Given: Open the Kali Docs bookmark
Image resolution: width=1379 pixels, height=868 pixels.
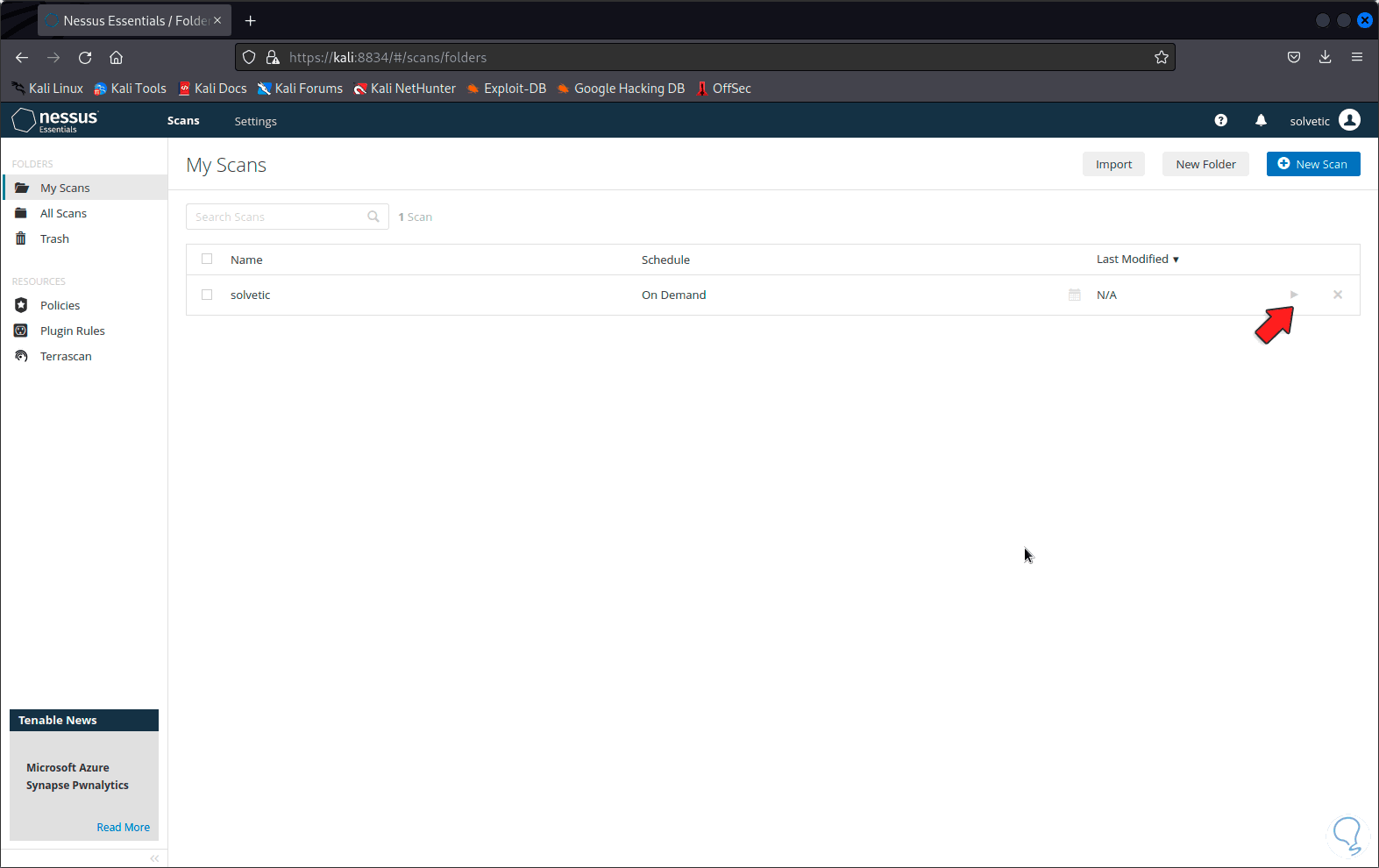Looking at the screenshot, I should 212,89.
